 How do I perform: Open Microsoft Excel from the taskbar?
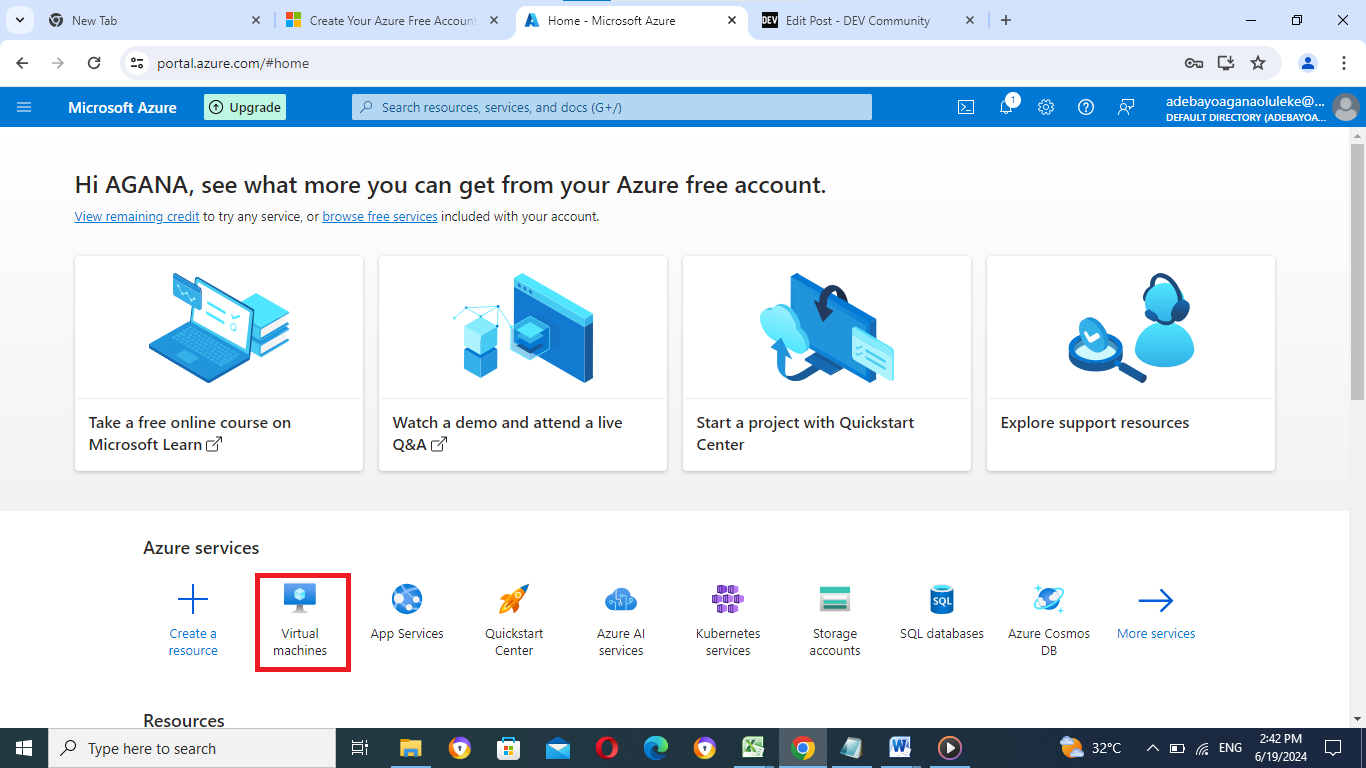[753, 748]
